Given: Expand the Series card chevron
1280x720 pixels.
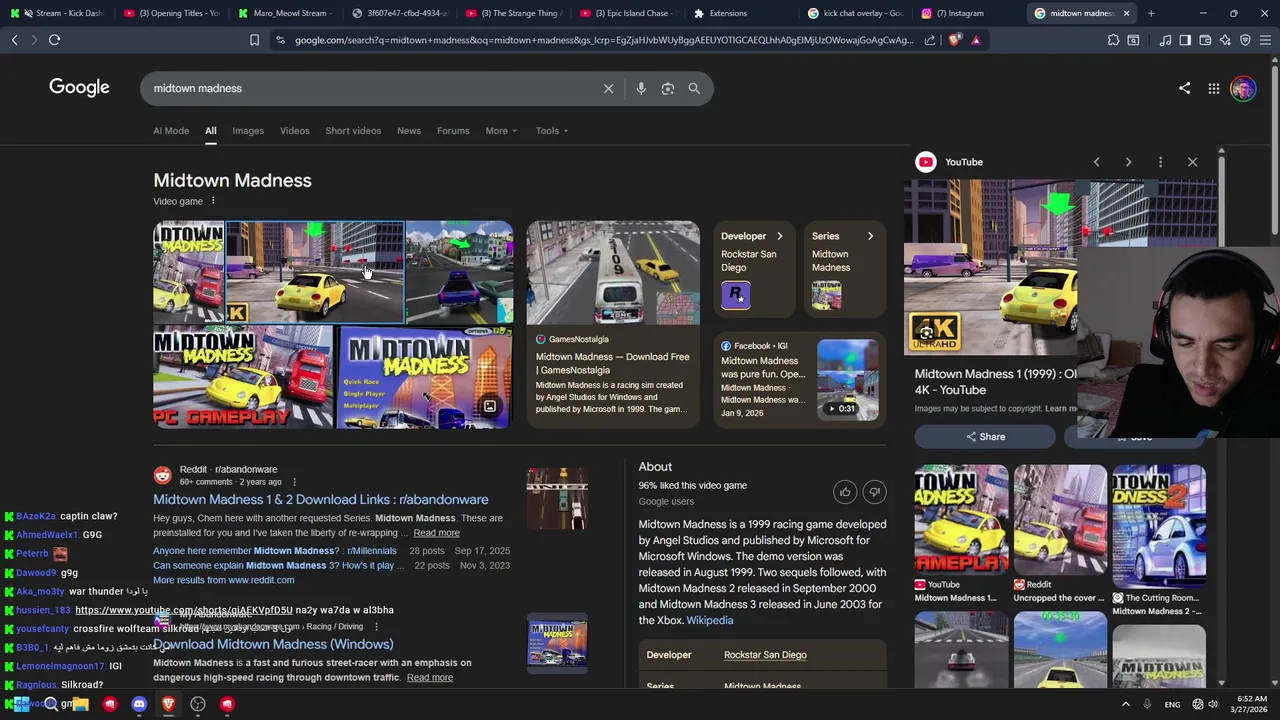Looking at the screenshot, I should tap(870, 236).
